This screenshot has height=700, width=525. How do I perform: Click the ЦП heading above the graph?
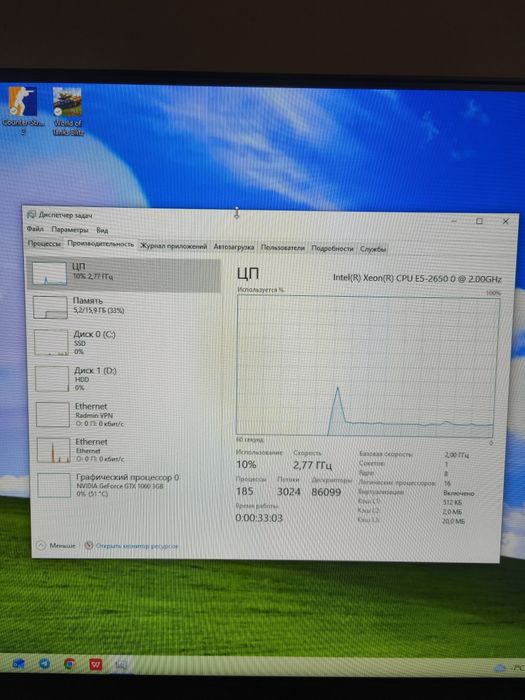(248, 273)
